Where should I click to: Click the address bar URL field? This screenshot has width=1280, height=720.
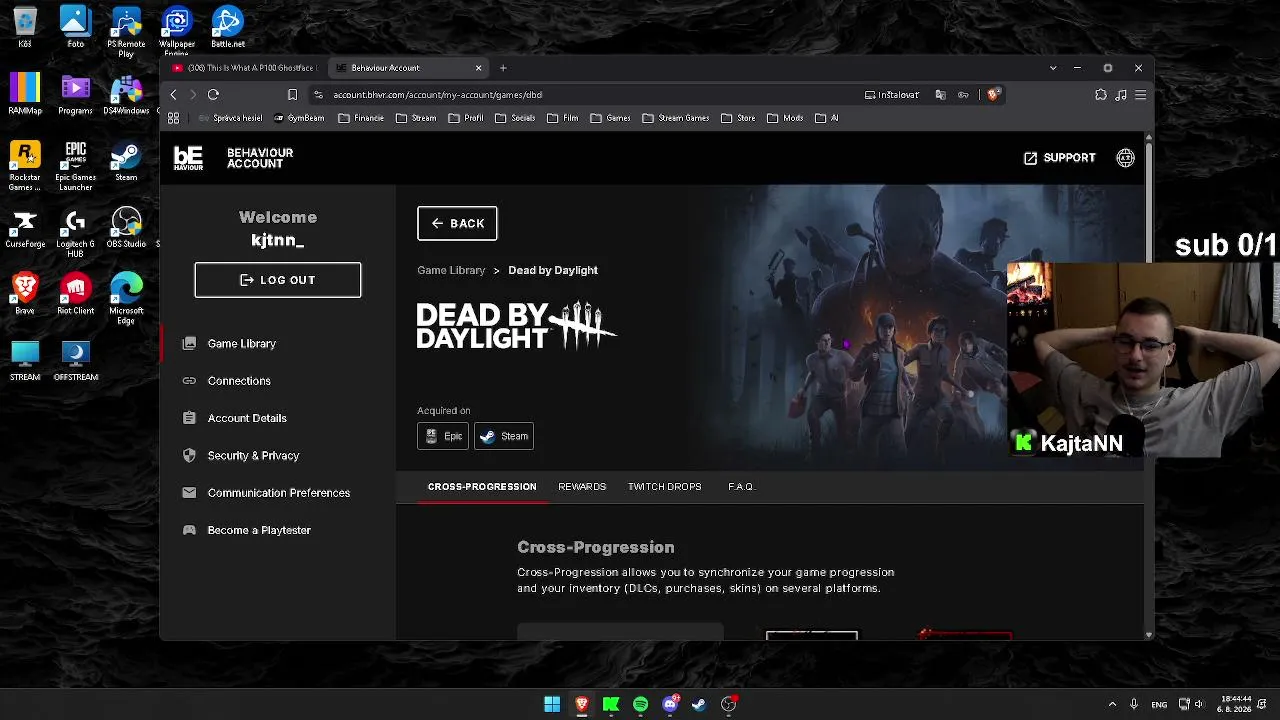590,95
